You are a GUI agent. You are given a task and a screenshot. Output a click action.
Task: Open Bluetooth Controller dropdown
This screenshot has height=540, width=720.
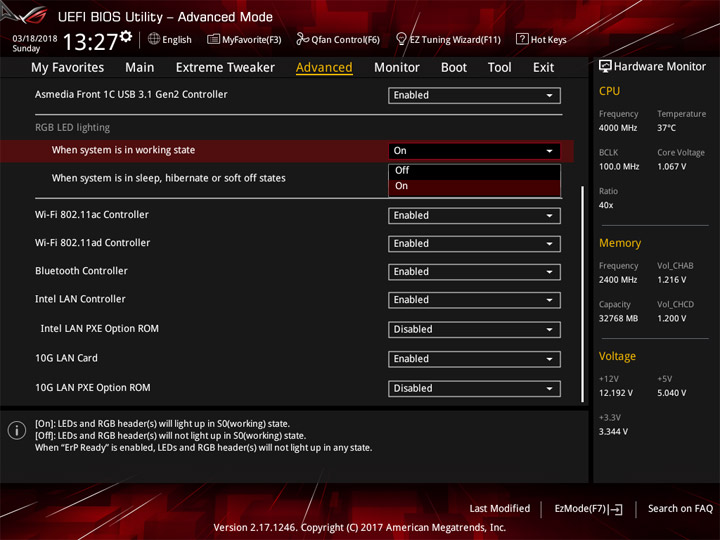pos(474,272)
